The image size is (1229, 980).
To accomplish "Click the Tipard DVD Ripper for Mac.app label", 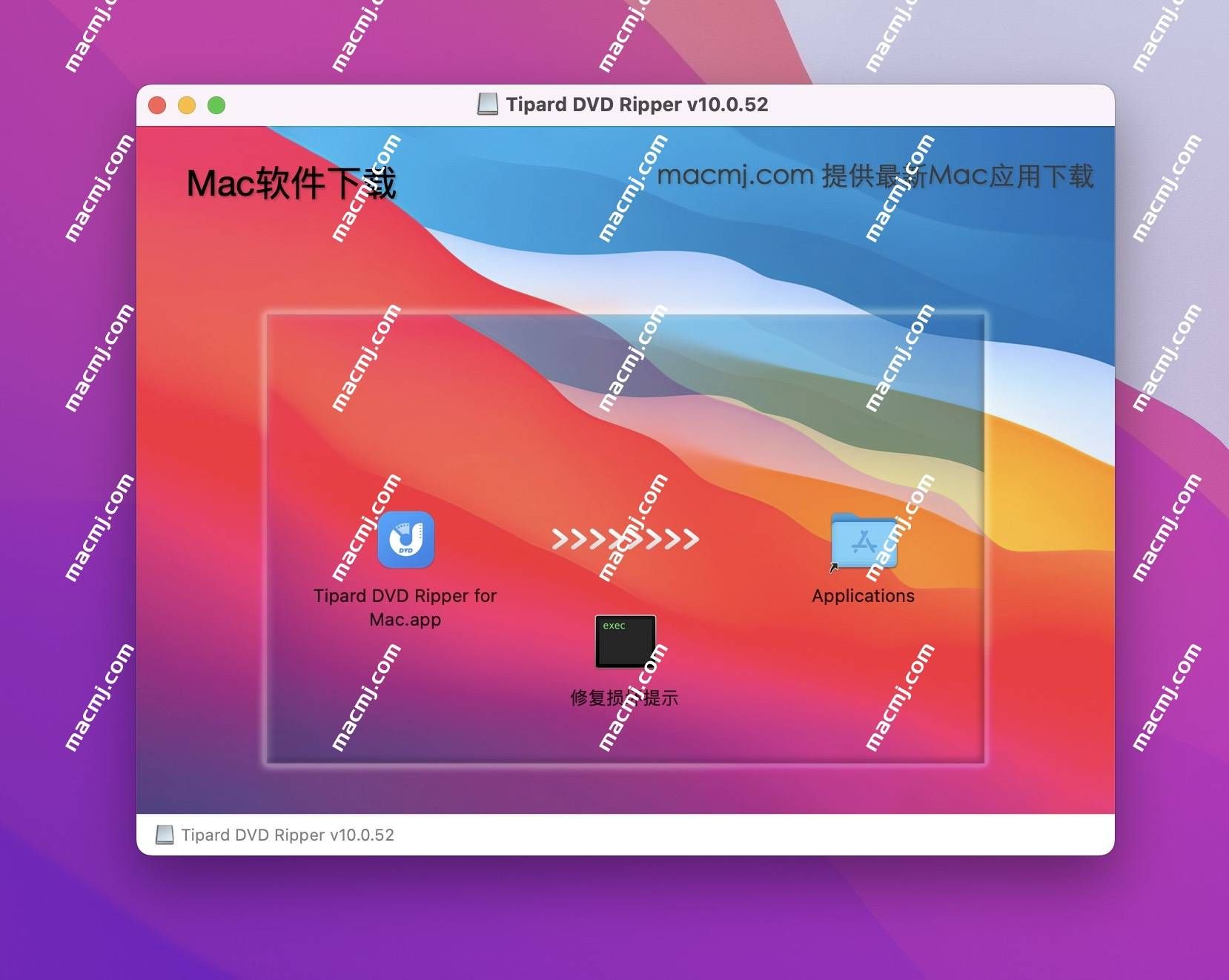I will [x=405, y=607].
